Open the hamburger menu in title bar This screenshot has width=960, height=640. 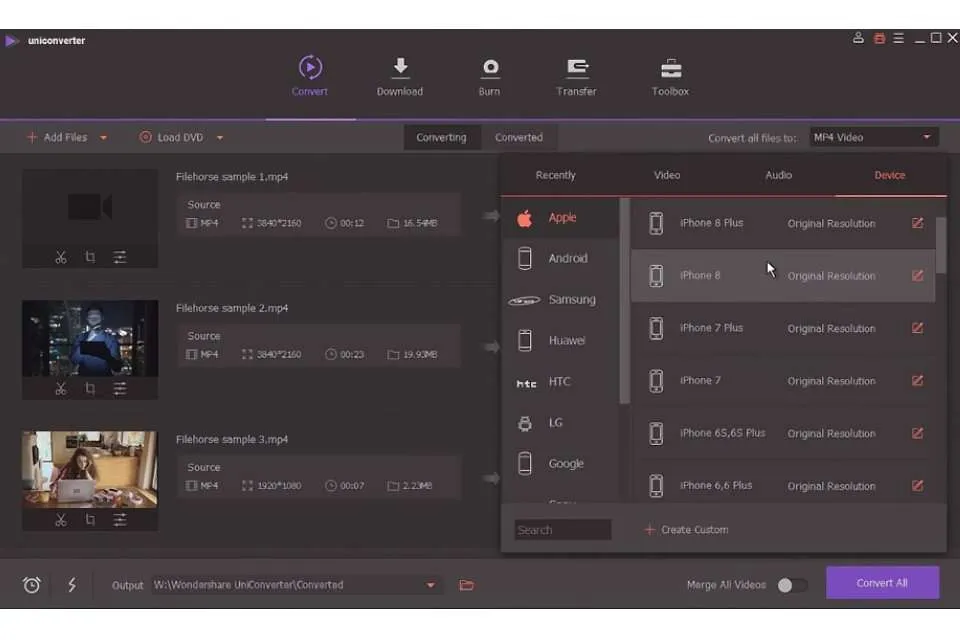899,39
